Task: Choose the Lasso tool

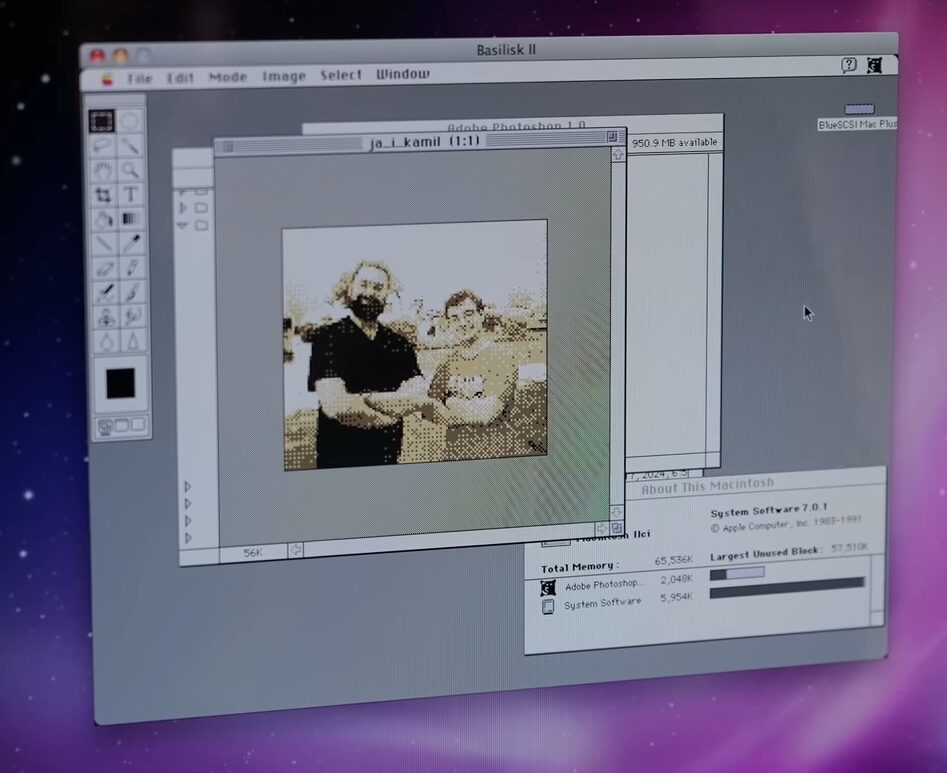Action: pos(102,146)
